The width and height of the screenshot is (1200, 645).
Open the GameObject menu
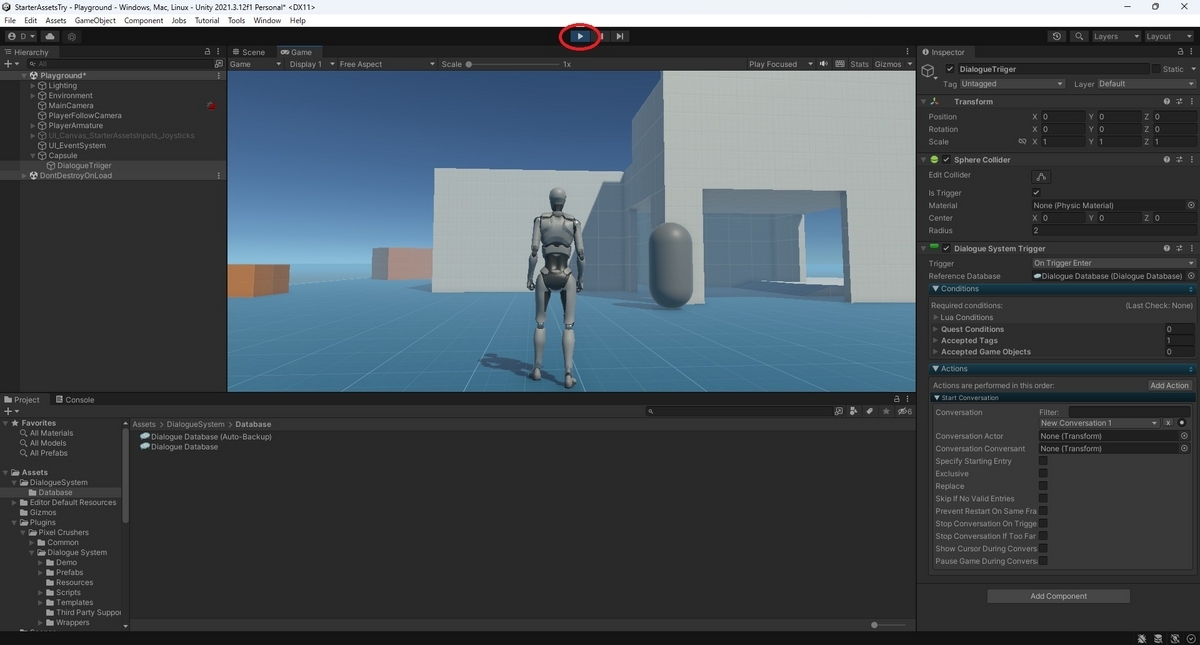pos(95,20)
